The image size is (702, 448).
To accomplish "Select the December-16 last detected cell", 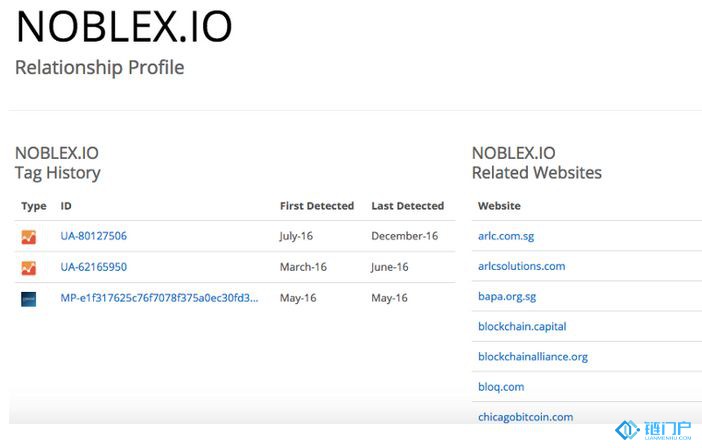I will tap(405, 236).
